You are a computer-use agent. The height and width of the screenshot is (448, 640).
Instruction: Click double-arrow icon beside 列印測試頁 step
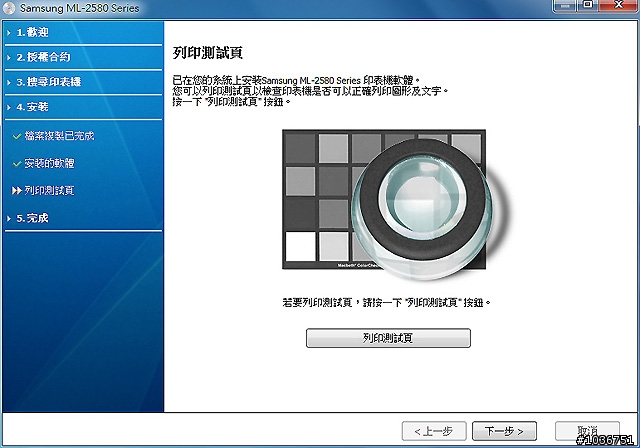(x=17, y=191)
